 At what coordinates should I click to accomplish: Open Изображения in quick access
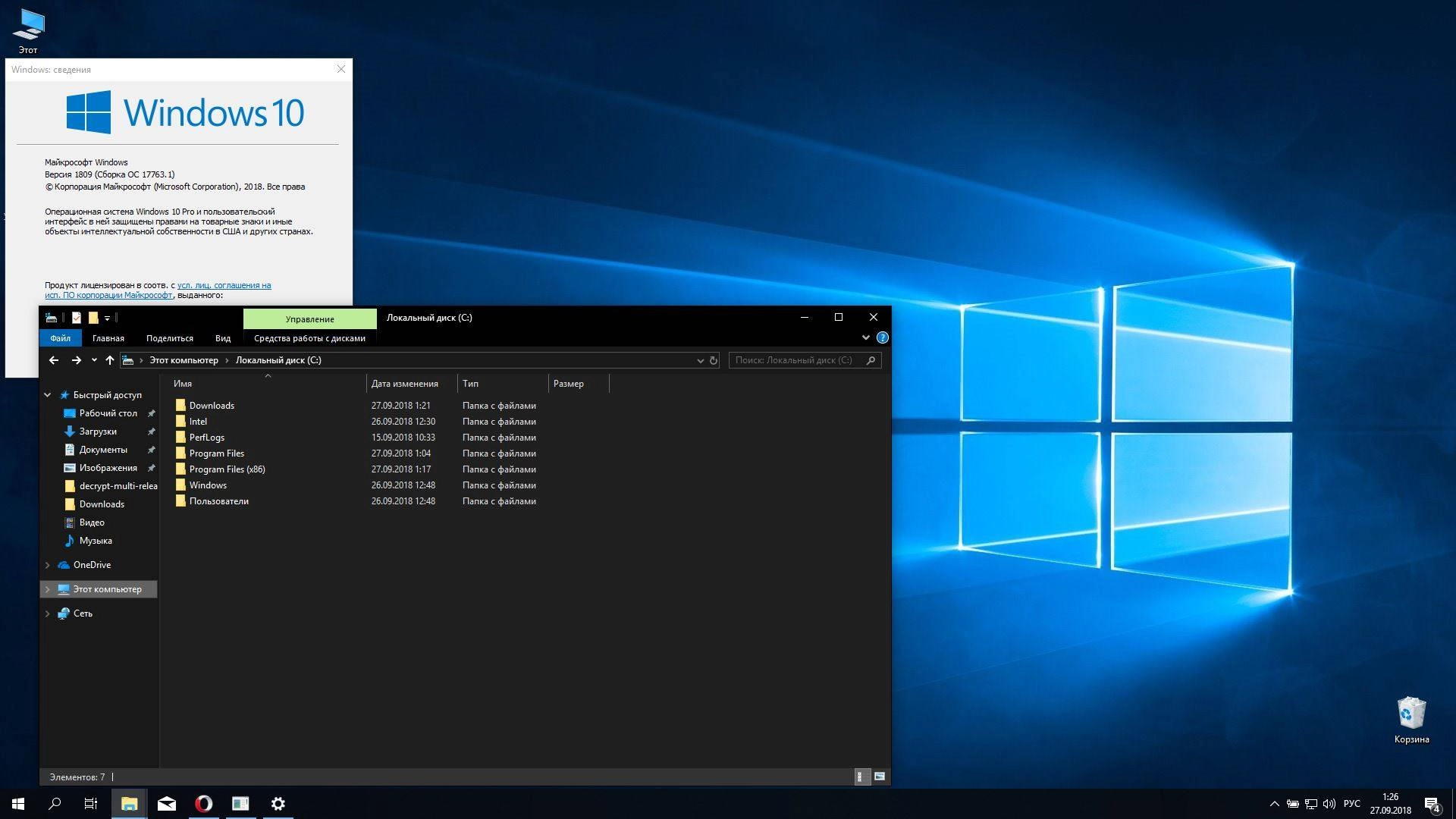[x=108, y=468]
